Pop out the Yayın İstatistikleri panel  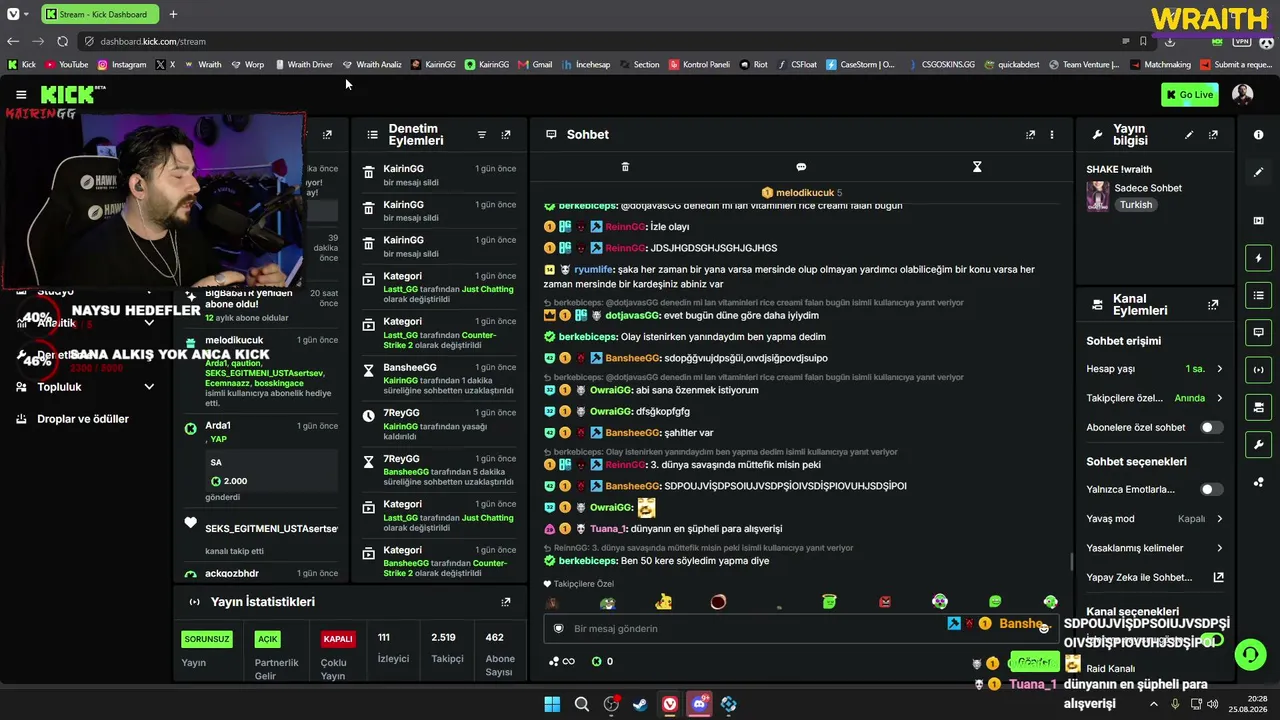(x=506, y=602)
